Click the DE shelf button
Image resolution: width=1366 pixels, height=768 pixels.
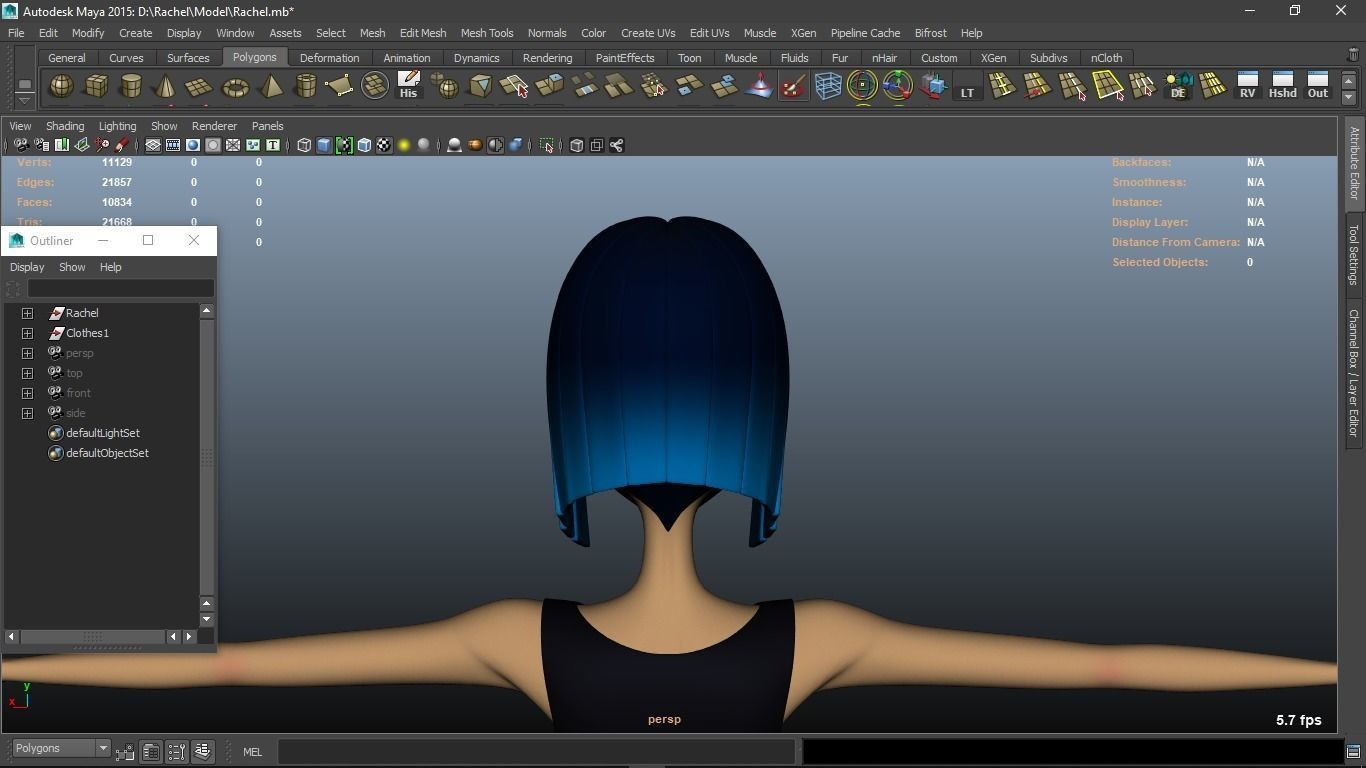1178,87
